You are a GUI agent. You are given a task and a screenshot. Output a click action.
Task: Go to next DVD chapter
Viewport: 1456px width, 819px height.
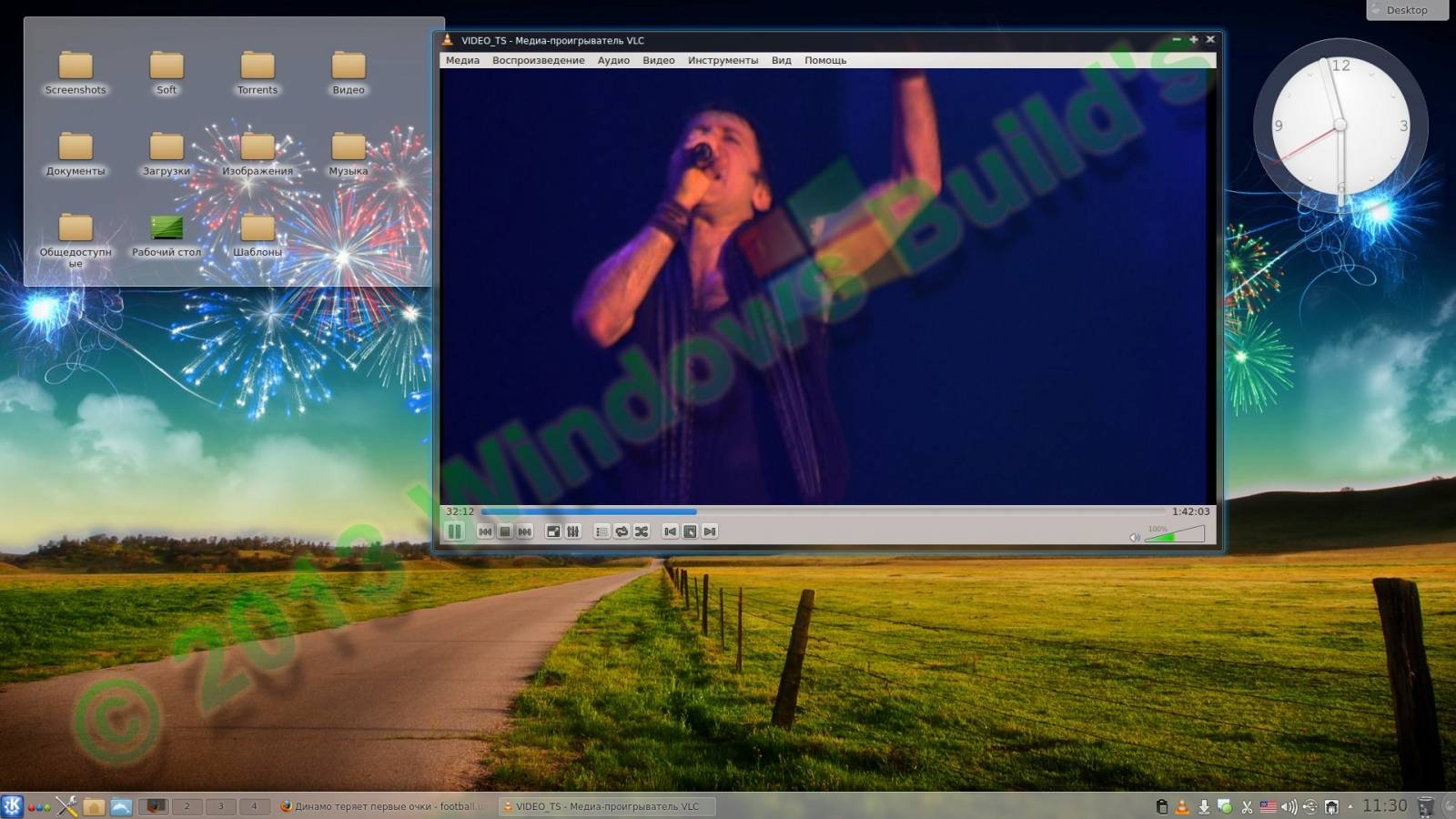[x=710, y=531]
